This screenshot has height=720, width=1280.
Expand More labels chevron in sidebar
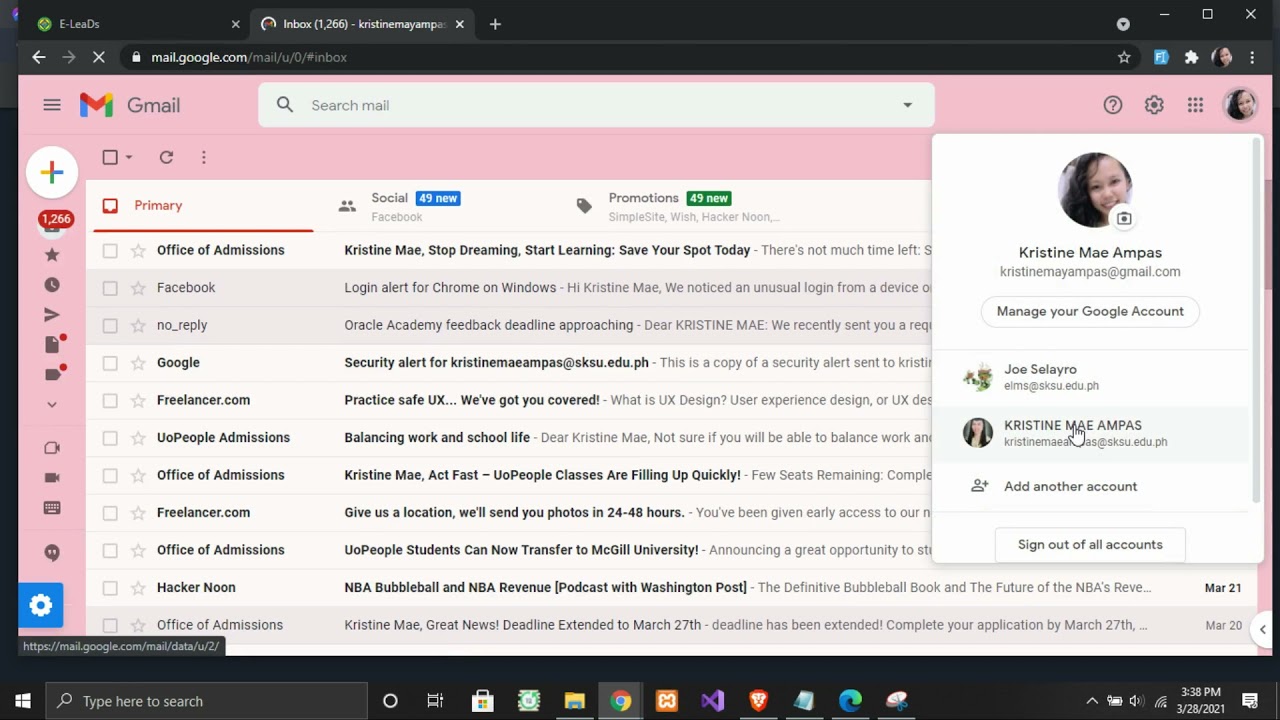coord(52,405)
